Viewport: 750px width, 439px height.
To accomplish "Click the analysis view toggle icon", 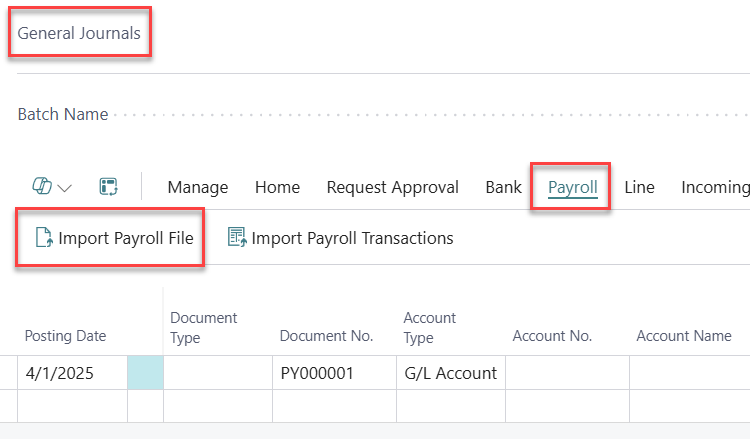I will (x=109, y=187).
